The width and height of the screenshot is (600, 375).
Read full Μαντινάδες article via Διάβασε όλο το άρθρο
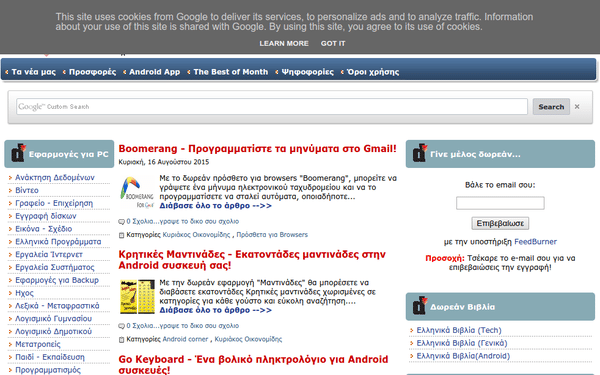[x=215, y=310]
